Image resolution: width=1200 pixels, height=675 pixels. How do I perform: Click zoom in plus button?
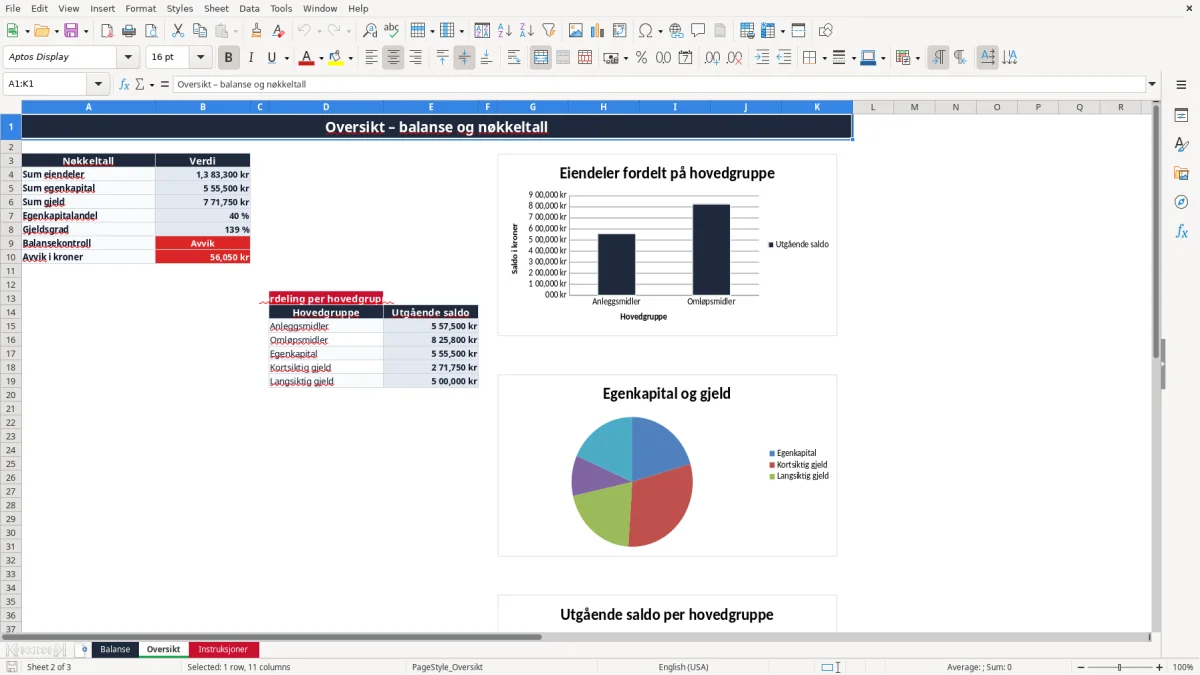point(1159,667)
